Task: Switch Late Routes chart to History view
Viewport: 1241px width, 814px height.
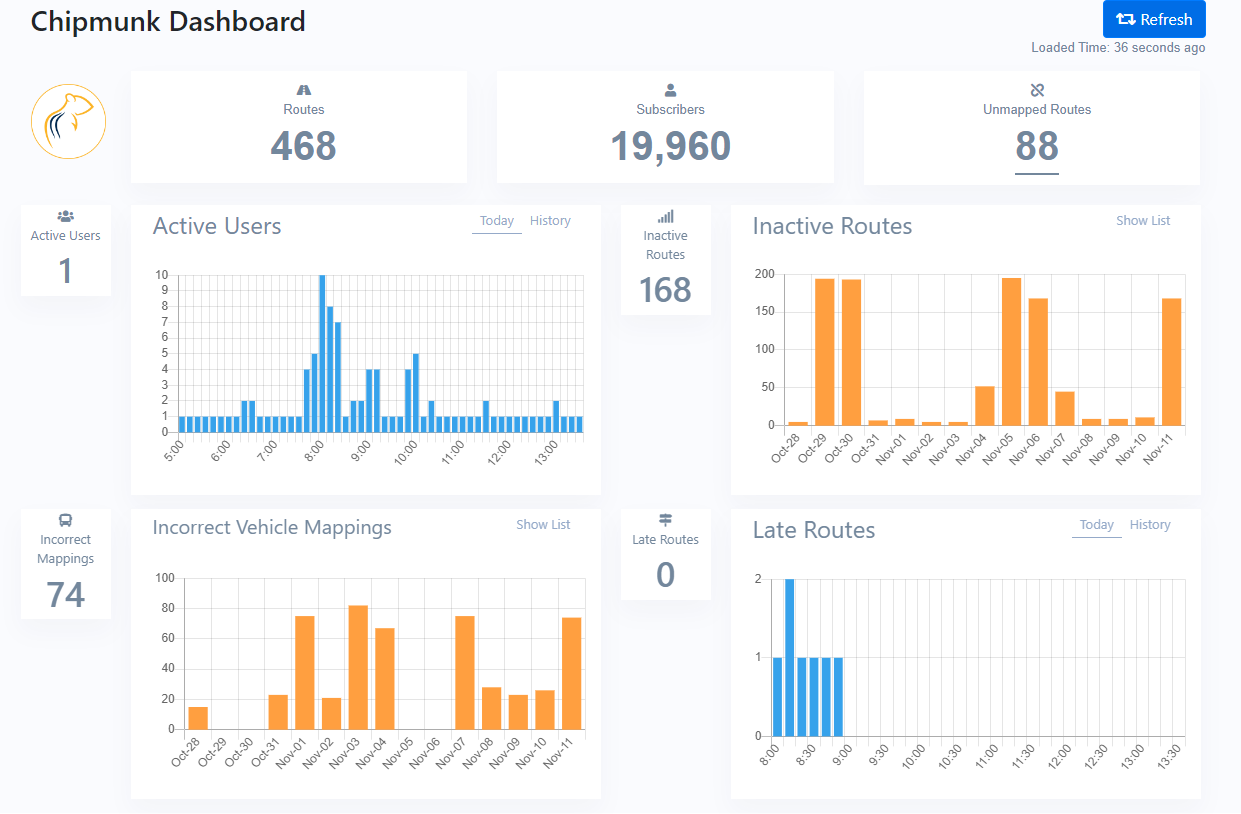Action: pyautogui.click(x=1150, y=524)
